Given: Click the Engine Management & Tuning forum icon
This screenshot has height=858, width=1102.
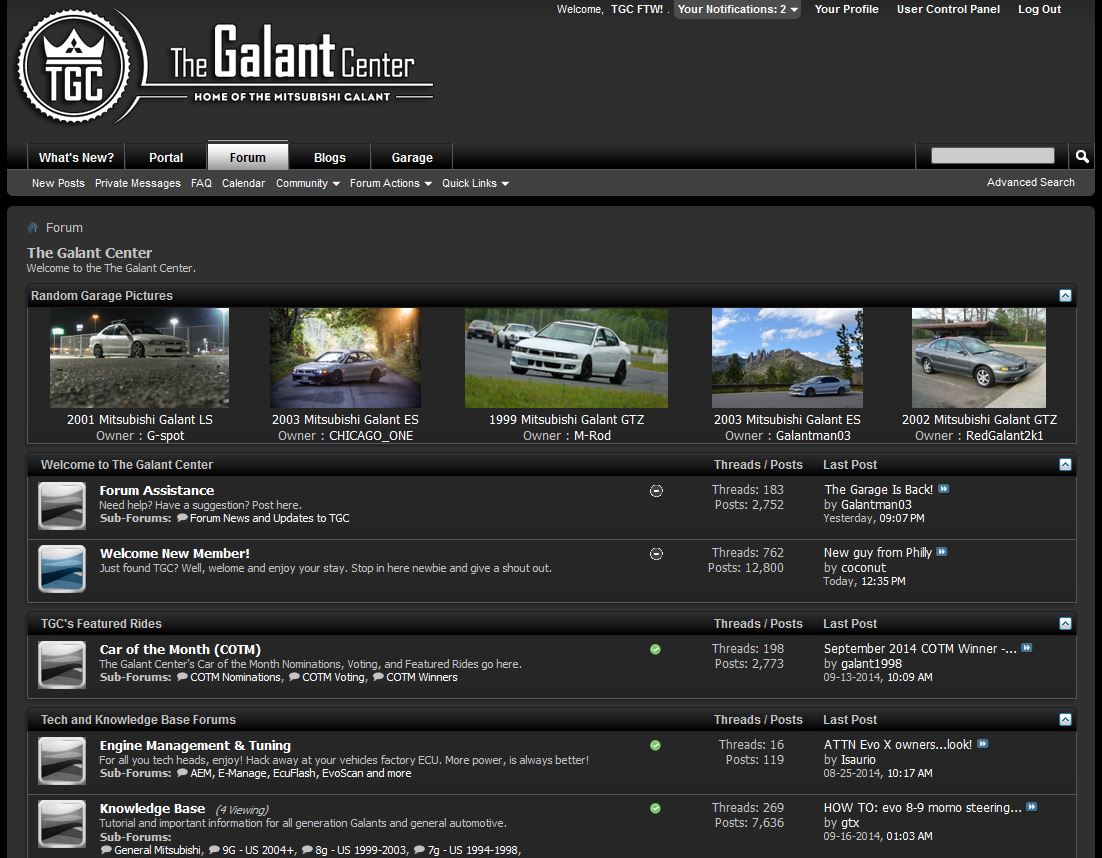Looking at the screenshot, I should tap(62, 760).
